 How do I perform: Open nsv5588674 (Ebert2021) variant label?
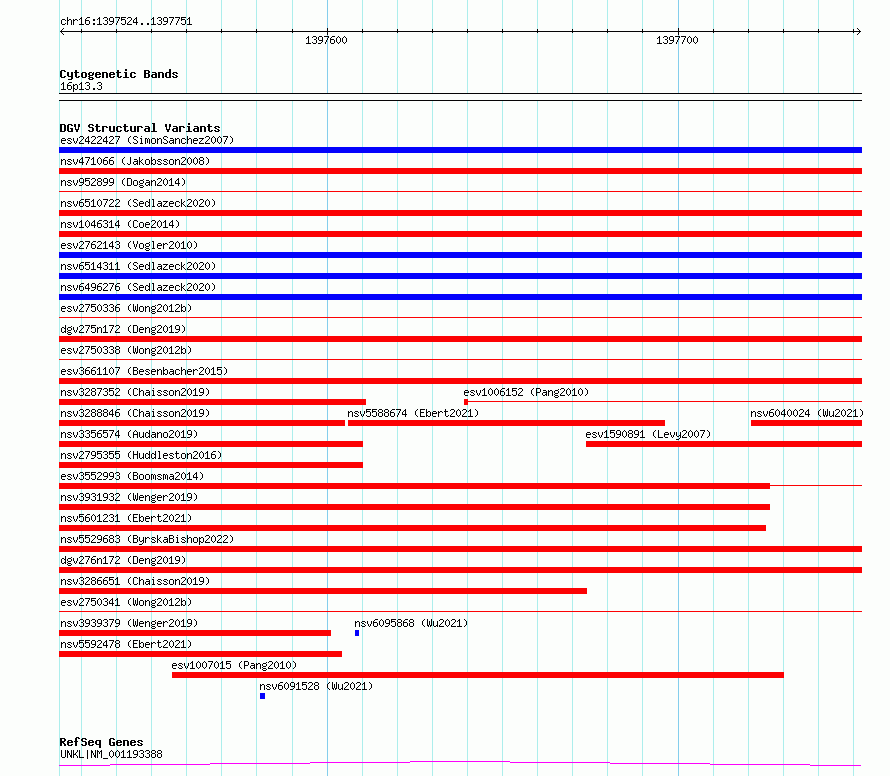413,413
